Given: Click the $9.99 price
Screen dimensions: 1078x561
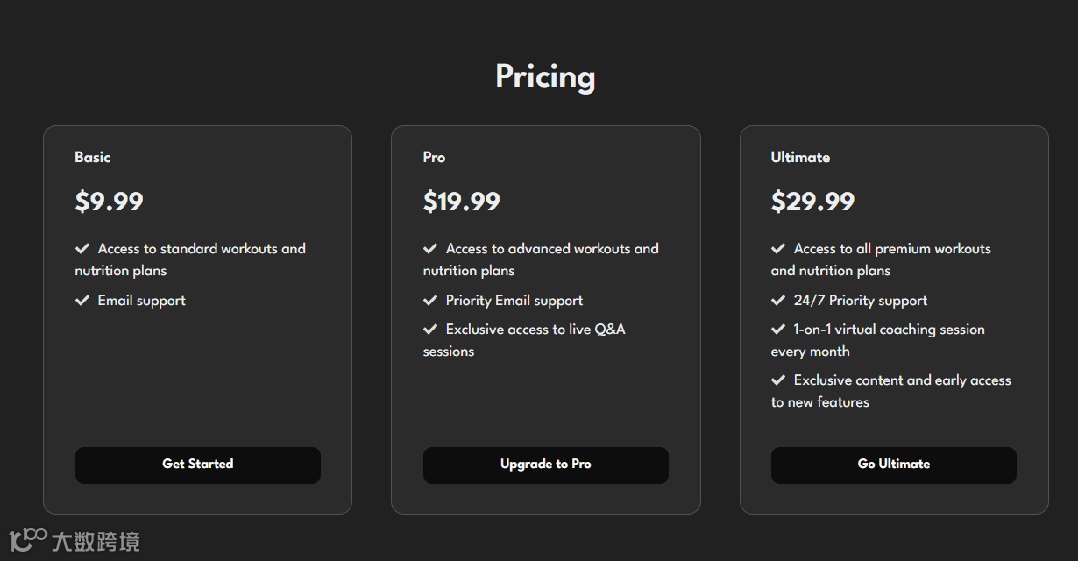Looking at the screenshot, I should click(x=109, y=202).
